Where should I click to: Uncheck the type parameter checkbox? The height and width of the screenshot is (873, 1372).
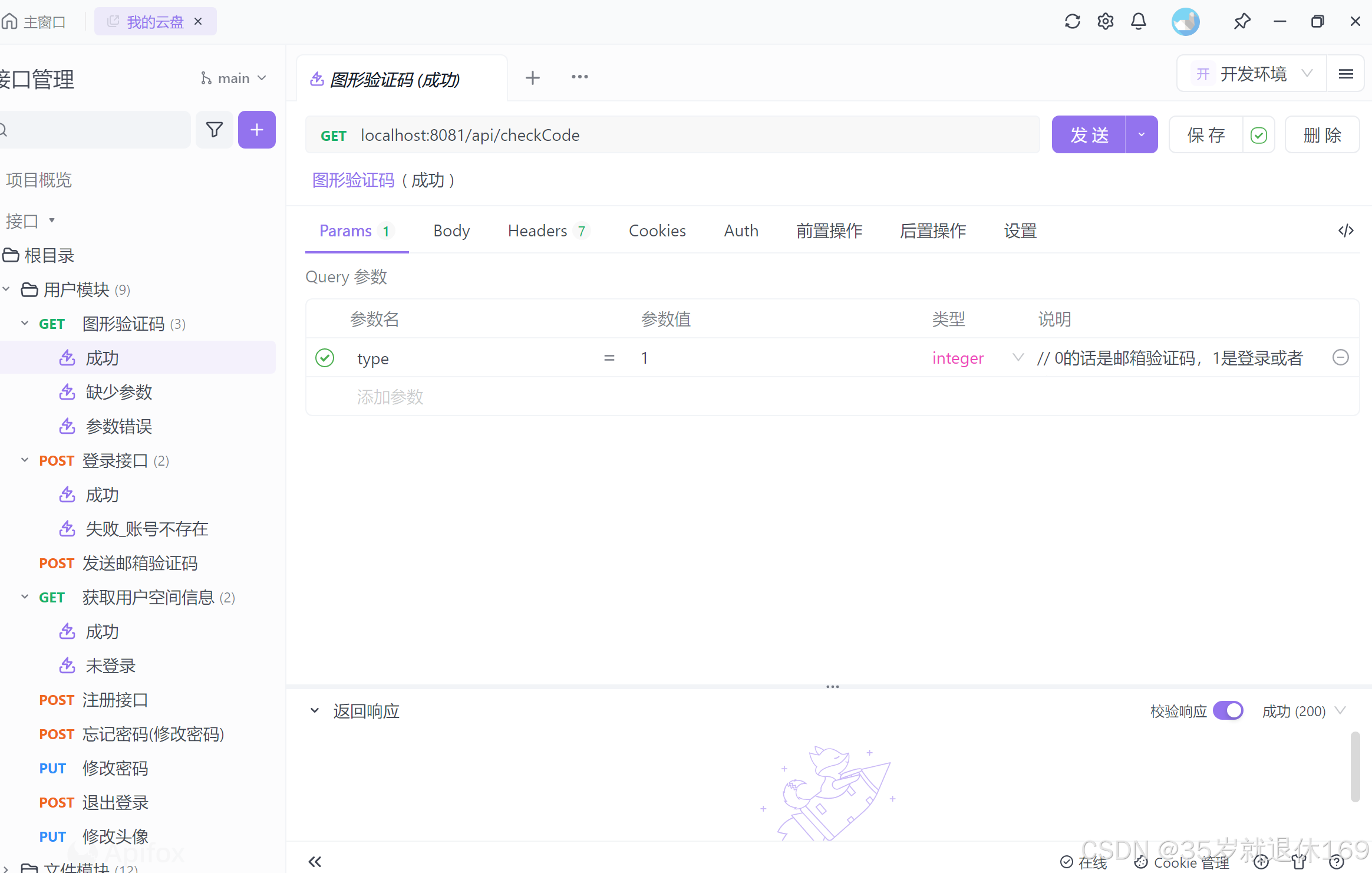325,358
